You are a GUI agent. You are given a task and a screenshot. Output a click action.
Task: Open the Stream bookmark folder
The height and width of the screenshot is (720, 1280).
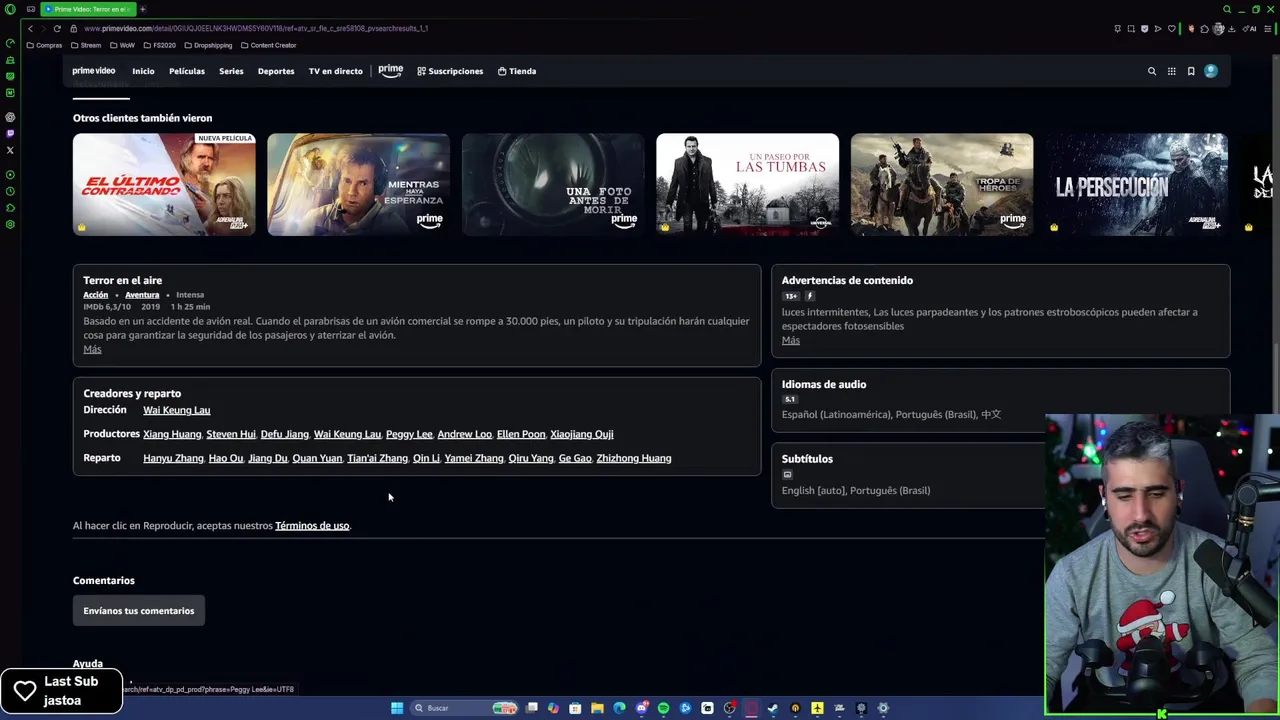pos(87,45)
